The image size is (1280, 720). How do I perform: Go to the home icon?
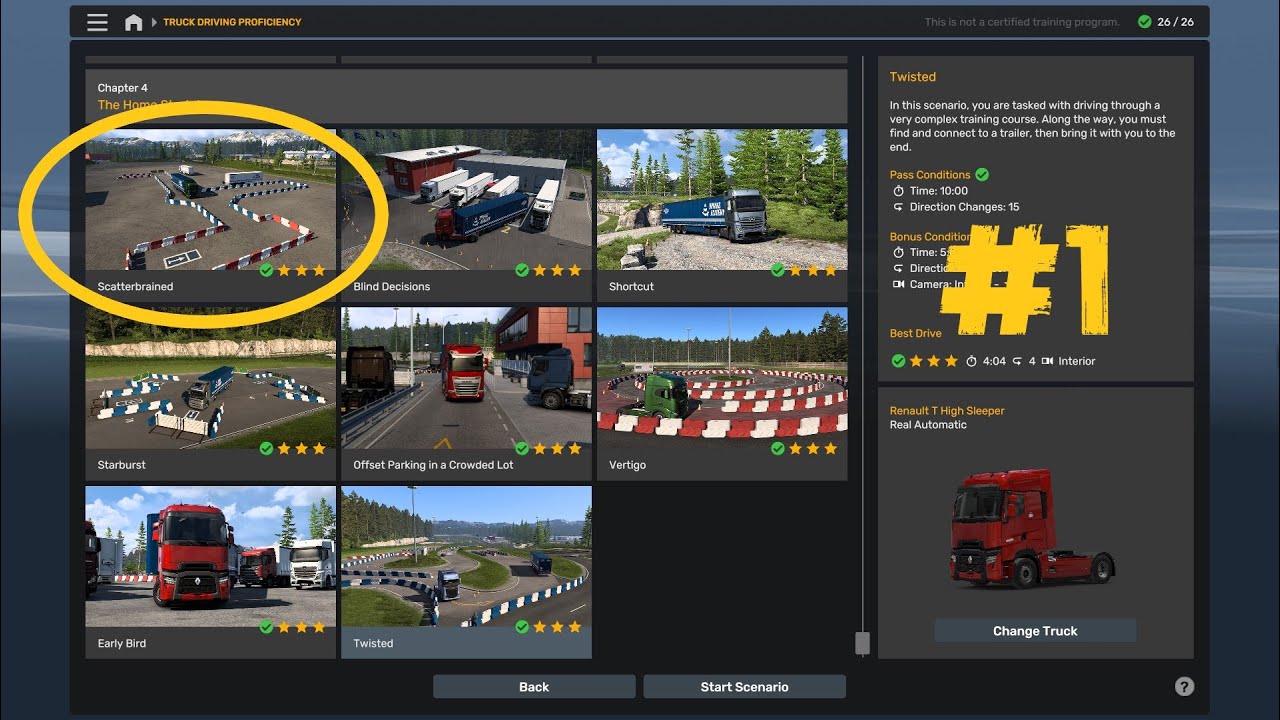[133, 22]
